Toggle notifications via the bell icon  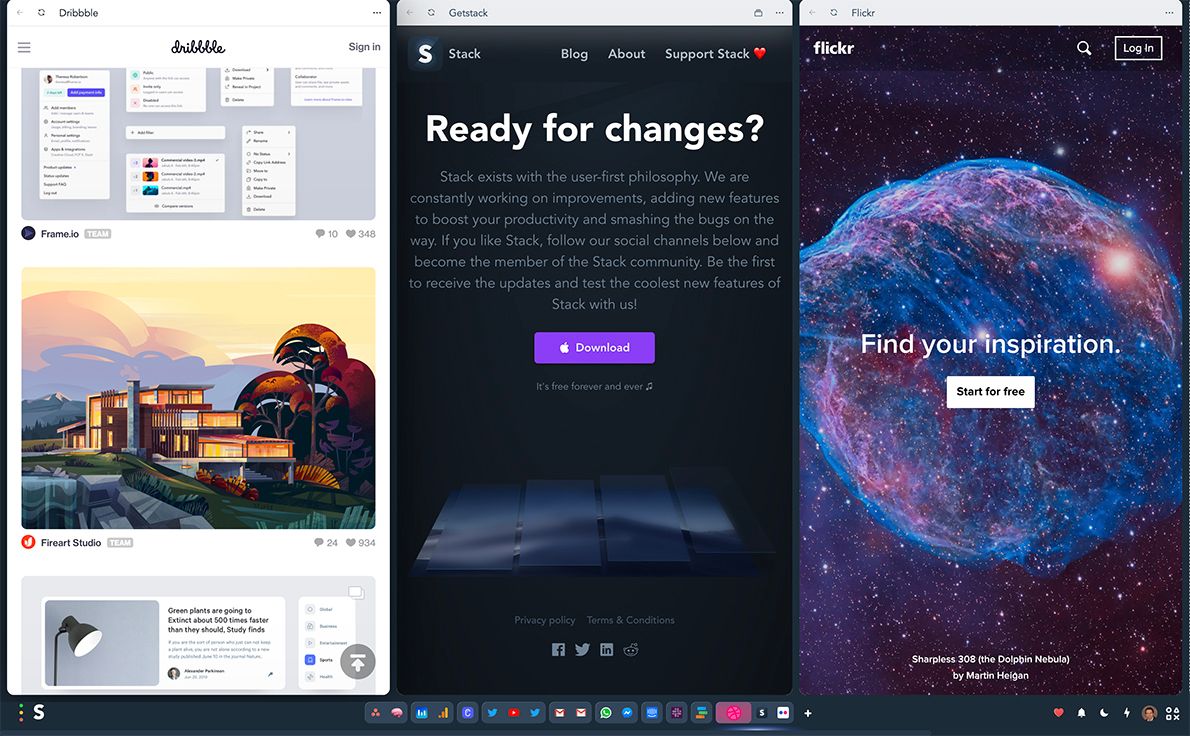[1081, 712]
